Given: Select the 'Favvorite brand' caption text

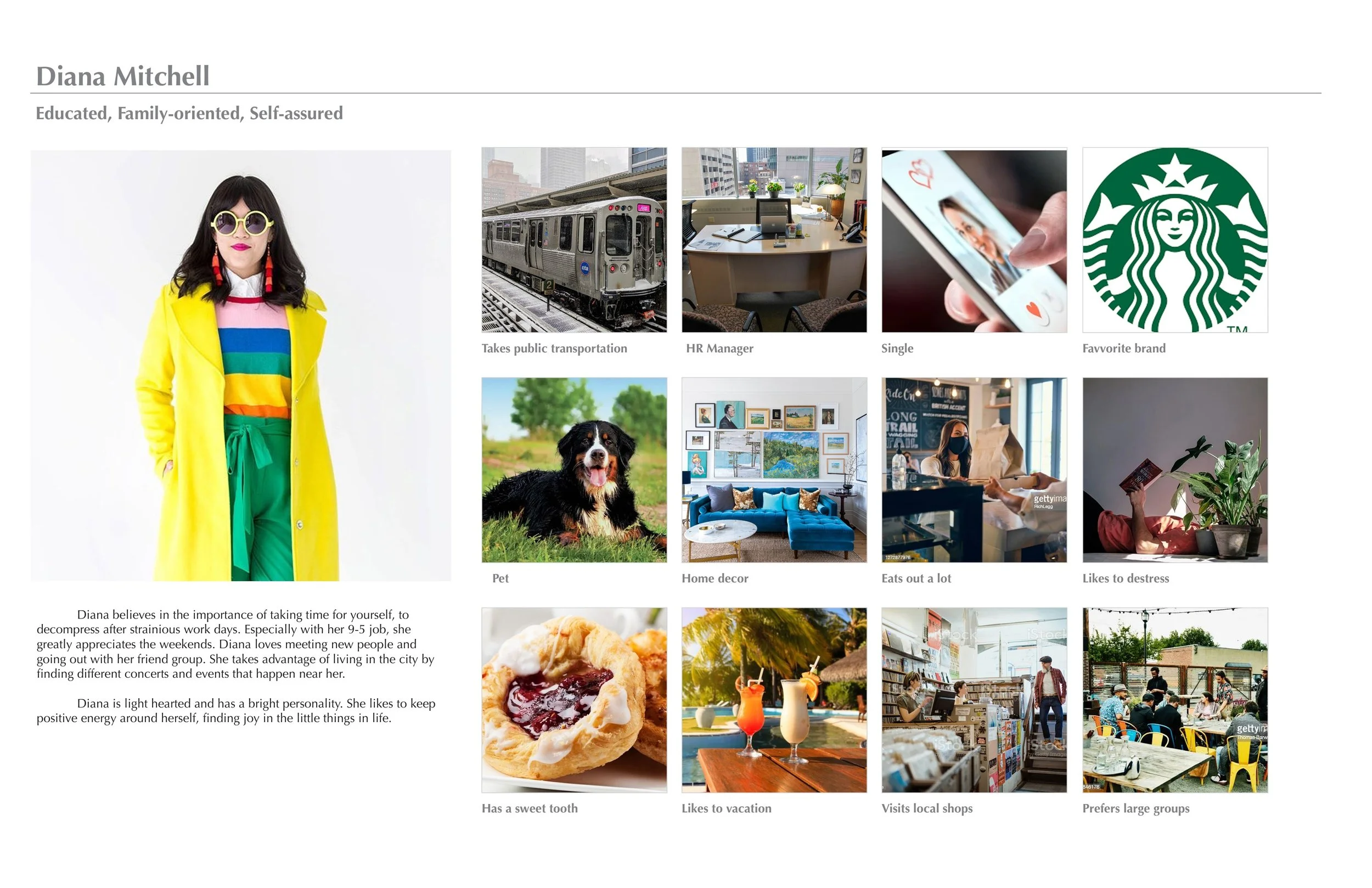Looking at the screenshot, I should (1123, 349).
